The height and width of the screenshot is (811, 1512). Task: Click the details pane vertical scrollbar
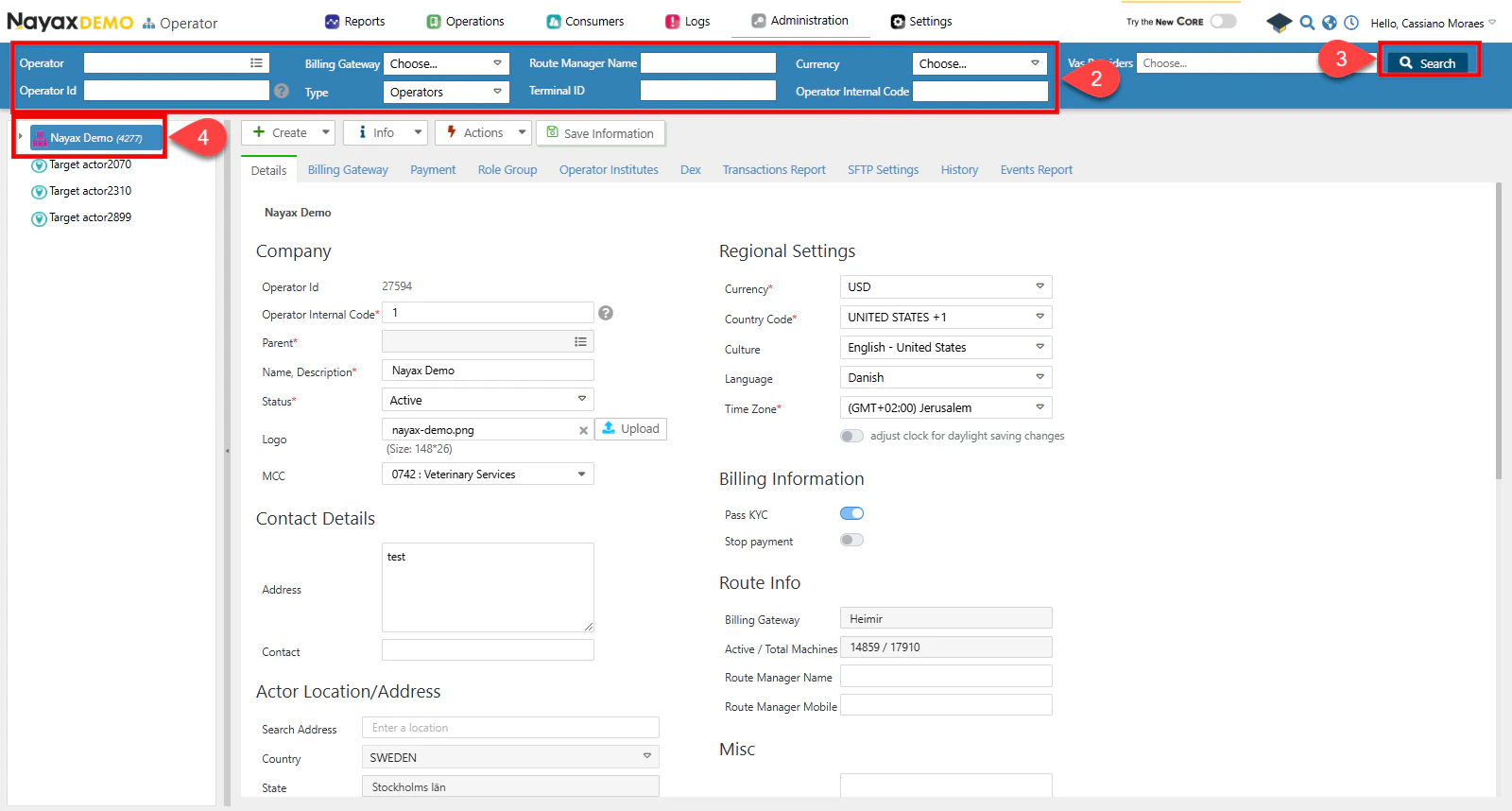[1499, 331]
